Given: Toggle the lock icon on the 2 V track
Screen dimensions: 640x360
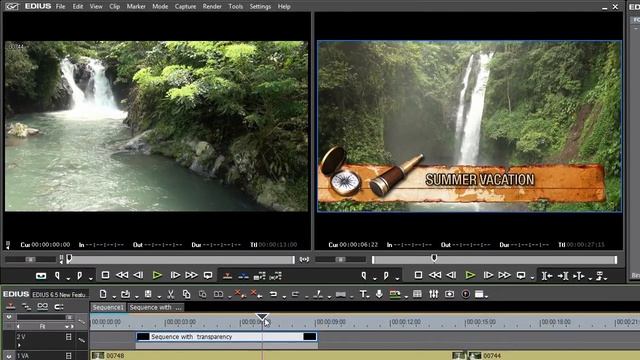Looking at the screenshot, I should [69, 337].
